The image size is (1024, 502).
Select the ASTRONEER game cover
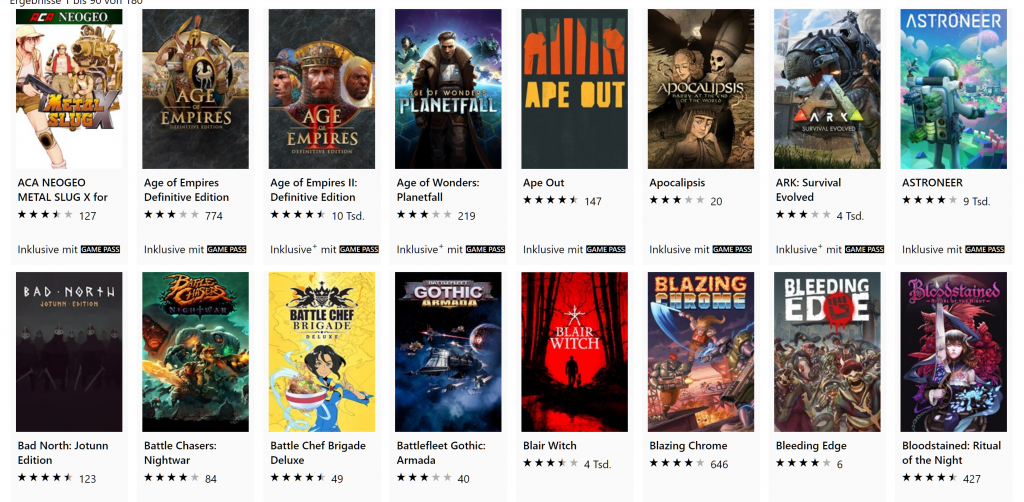point(953,89)
